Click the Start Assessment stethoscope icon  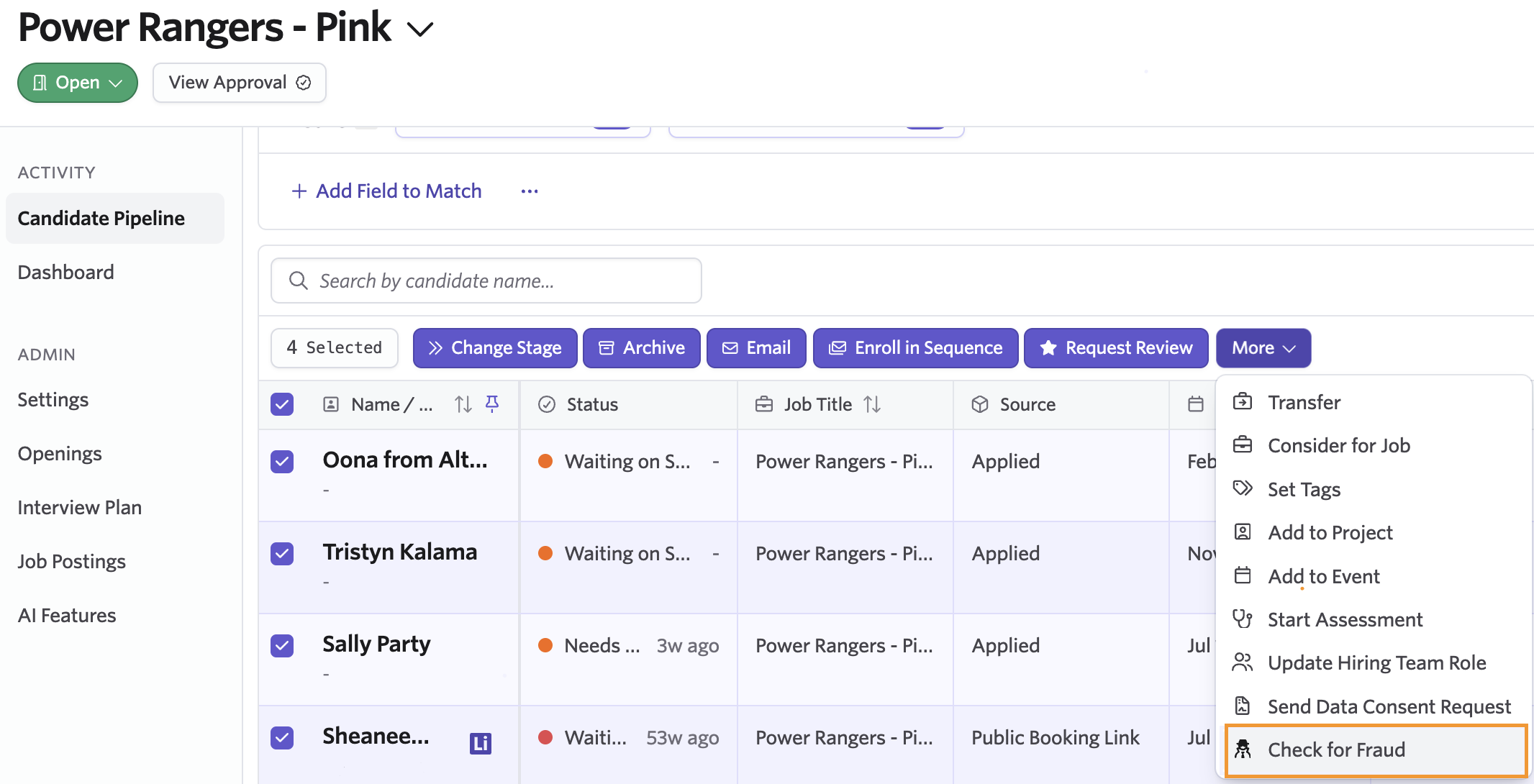pos(1243,619)
